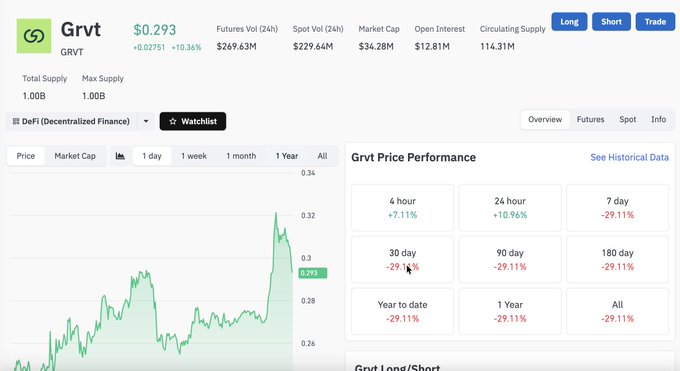Click the Max Supply label

click(x=103, y=79)
